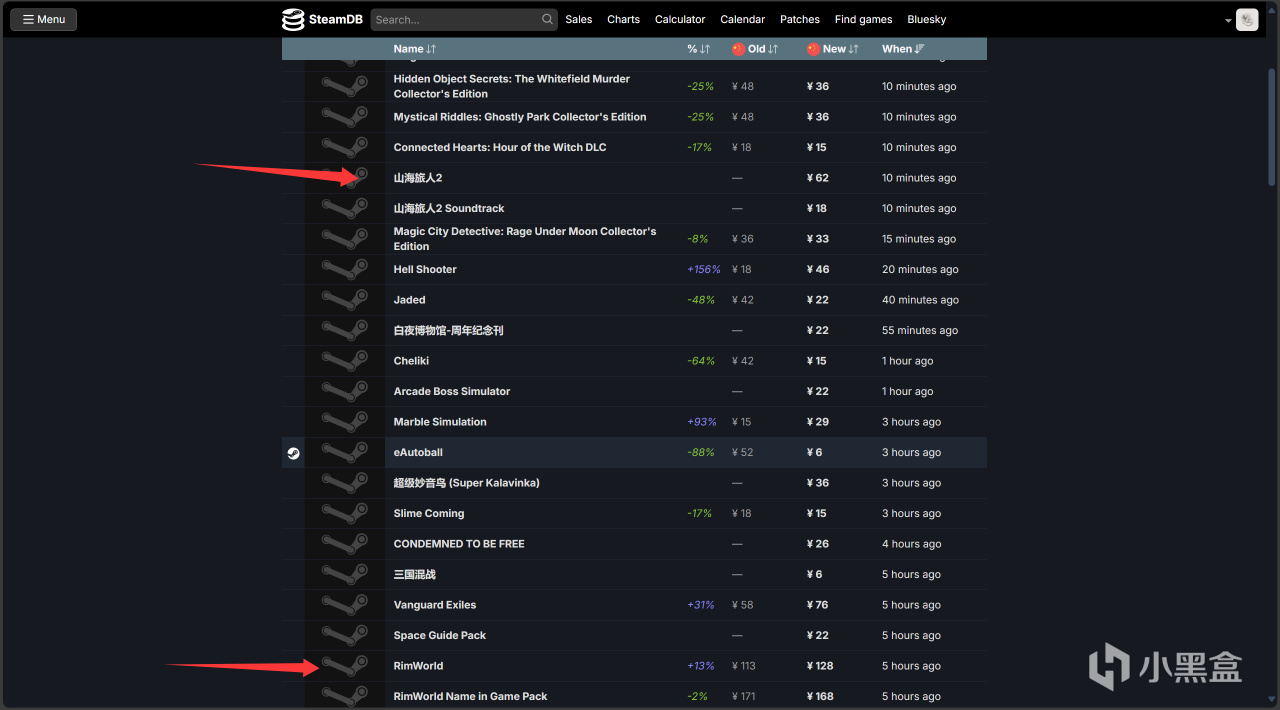Viewport: 1280px width, 710px height.
Task: Open the Bluesky link
Action: (x=927, y=19)
